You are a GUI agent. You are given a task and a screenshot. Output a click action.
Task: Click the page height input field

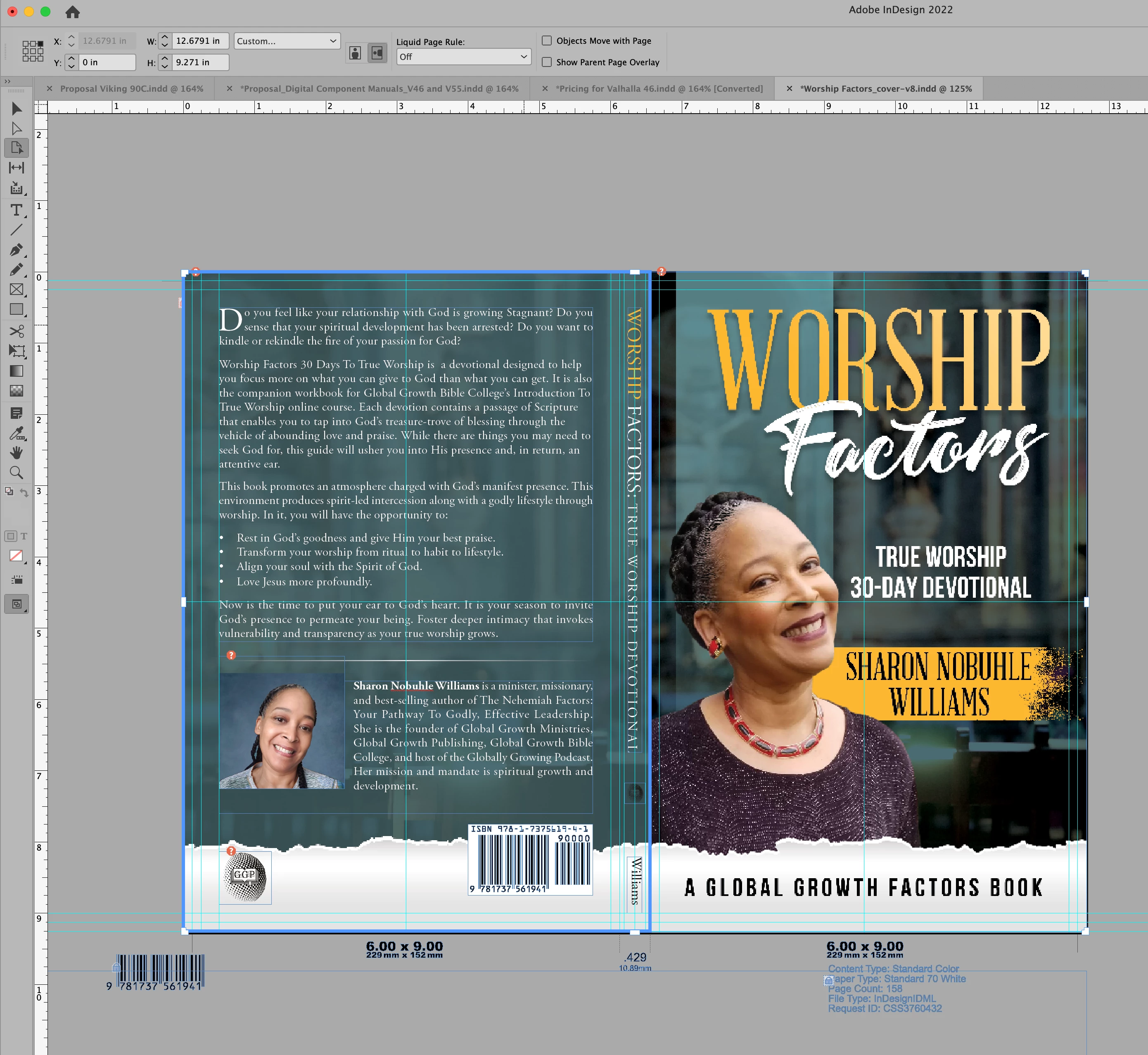coord(200,62)
